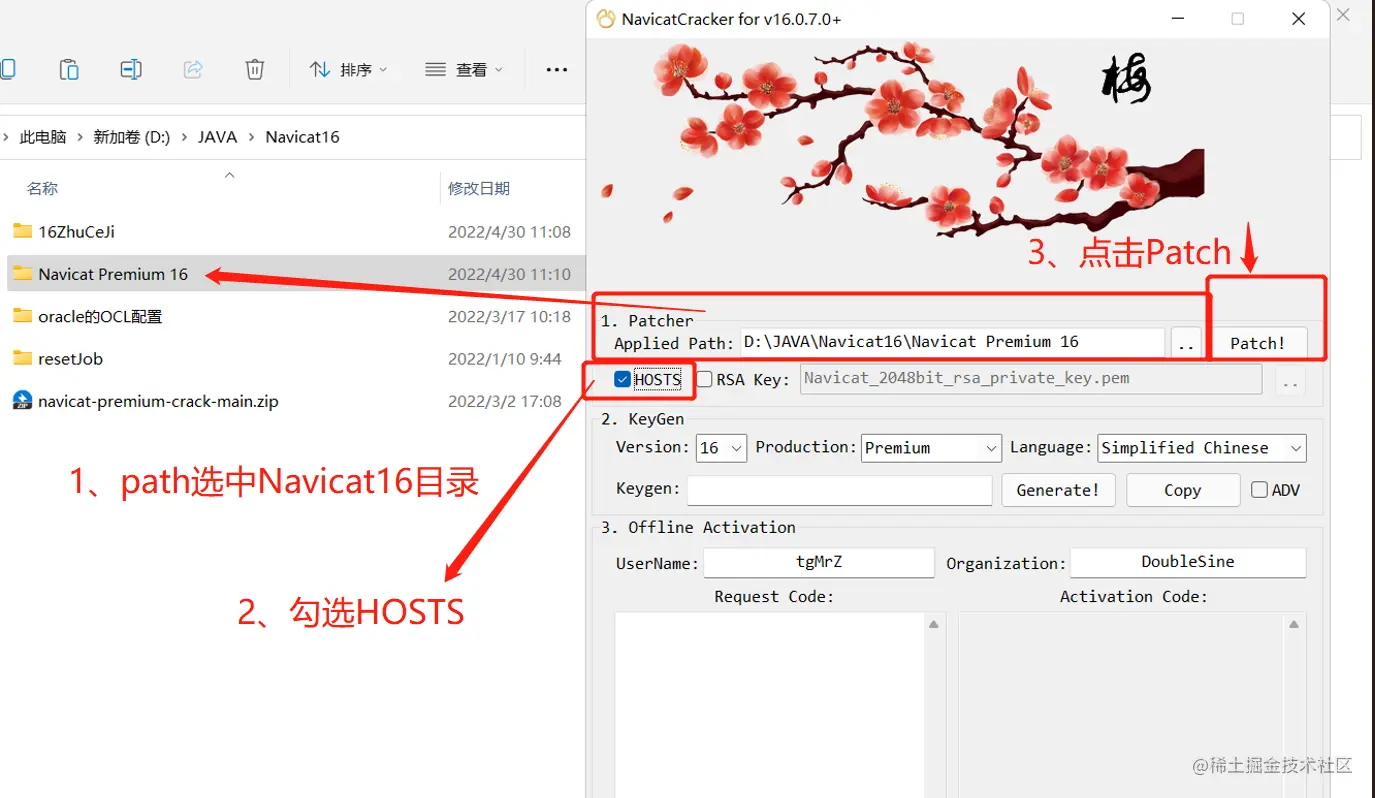Open the 查看 view menu
The image size is (1375, 798).
click(464, 69)
